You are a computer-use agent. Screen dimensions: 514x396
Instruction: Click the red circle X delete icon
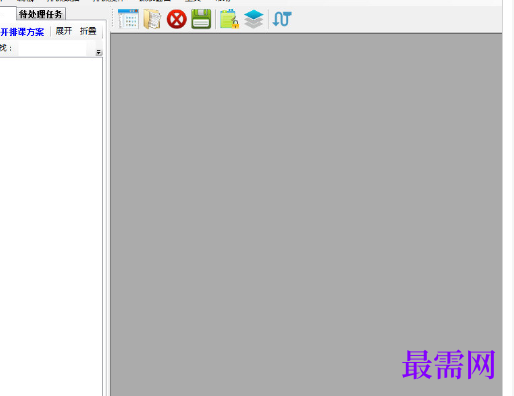click(x=177, y=19)
